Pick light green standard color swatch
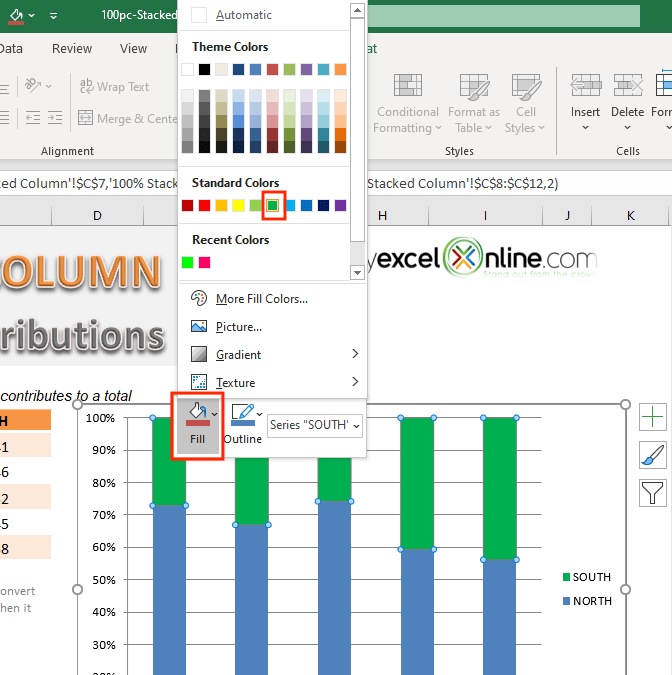 coord(255,206)
